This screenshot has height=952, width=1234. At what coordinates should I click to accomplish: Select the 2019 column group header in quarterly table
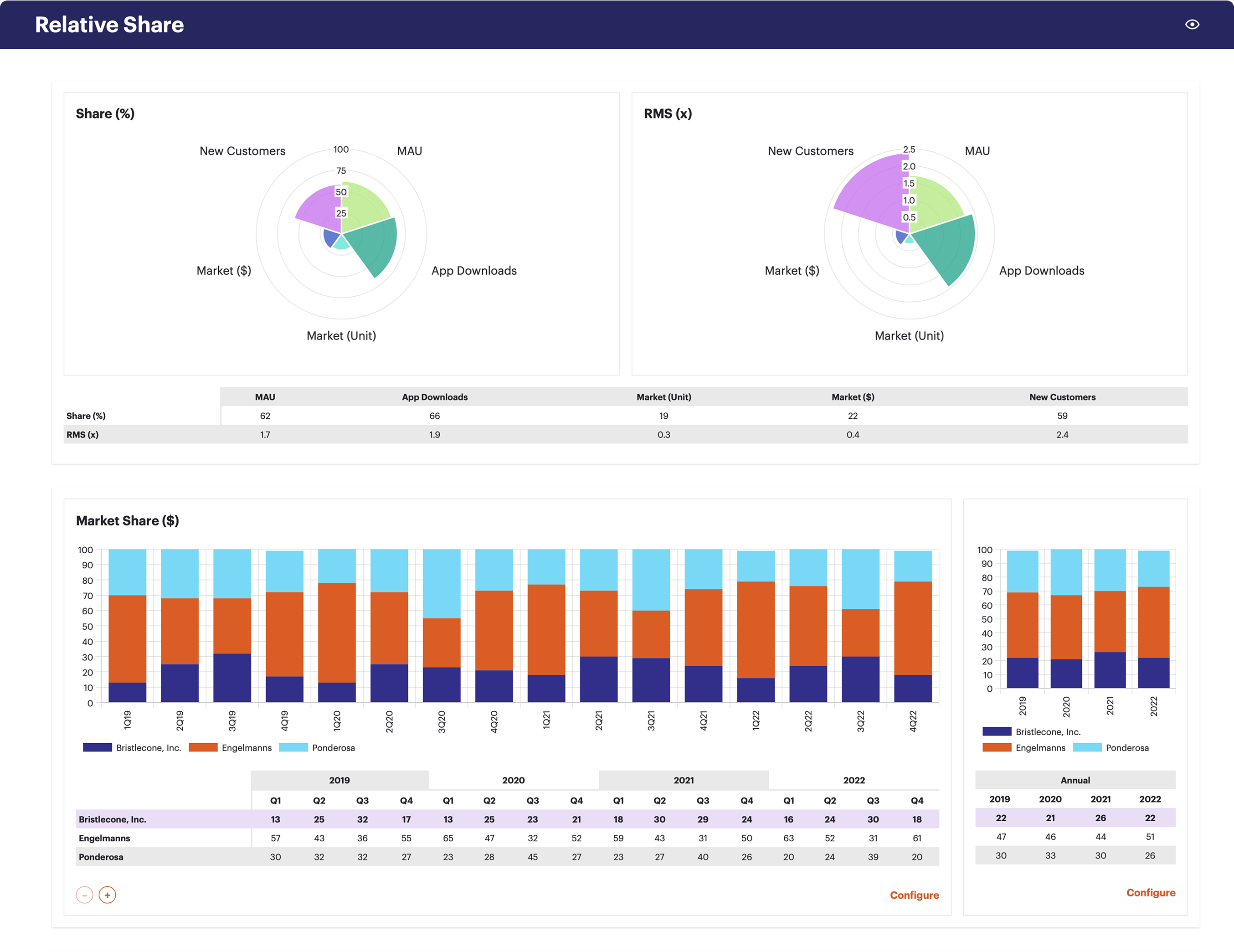pos(339,780)
